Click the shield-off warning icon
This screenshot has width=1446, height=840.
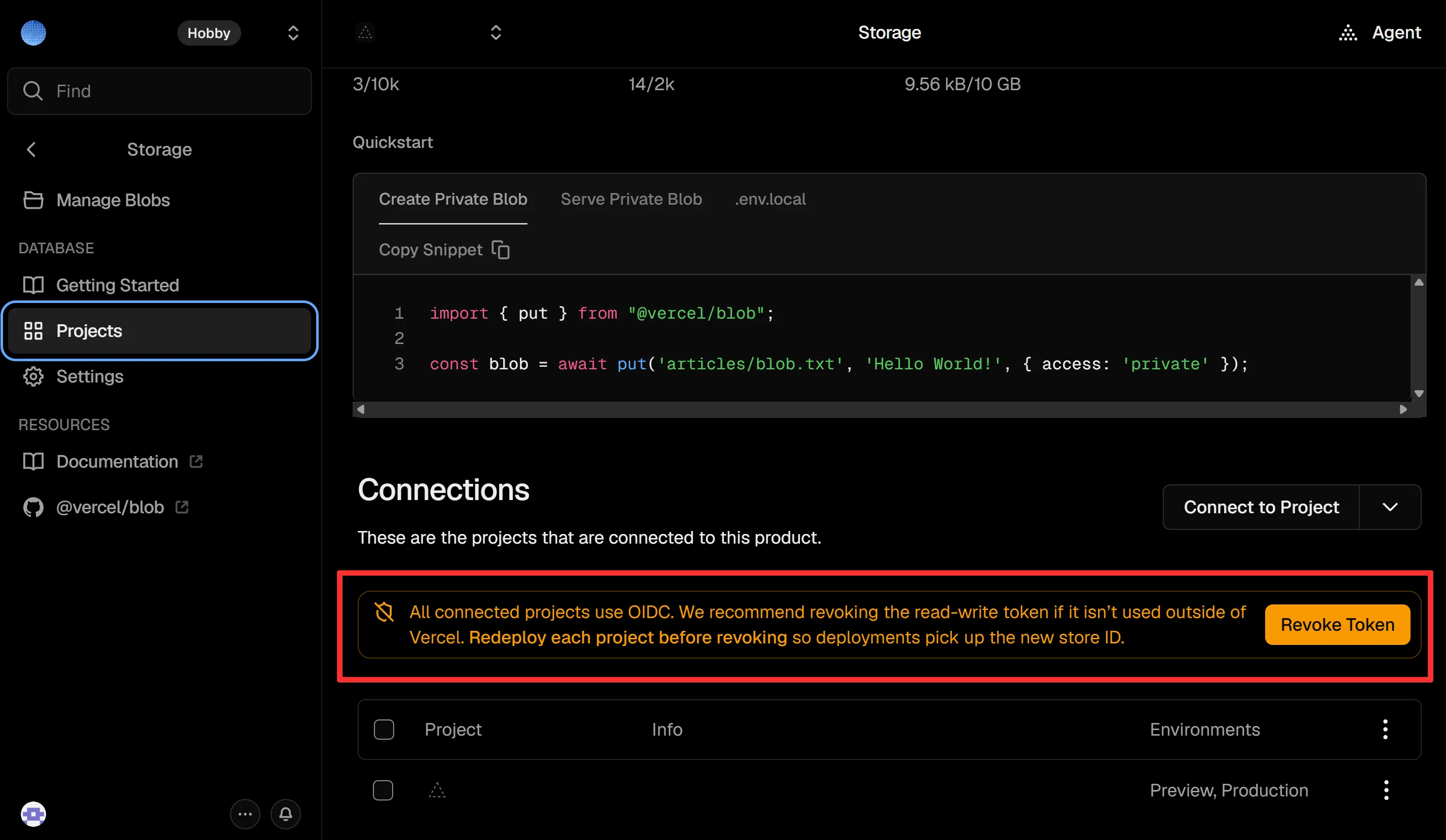click(x=384, y=612)
